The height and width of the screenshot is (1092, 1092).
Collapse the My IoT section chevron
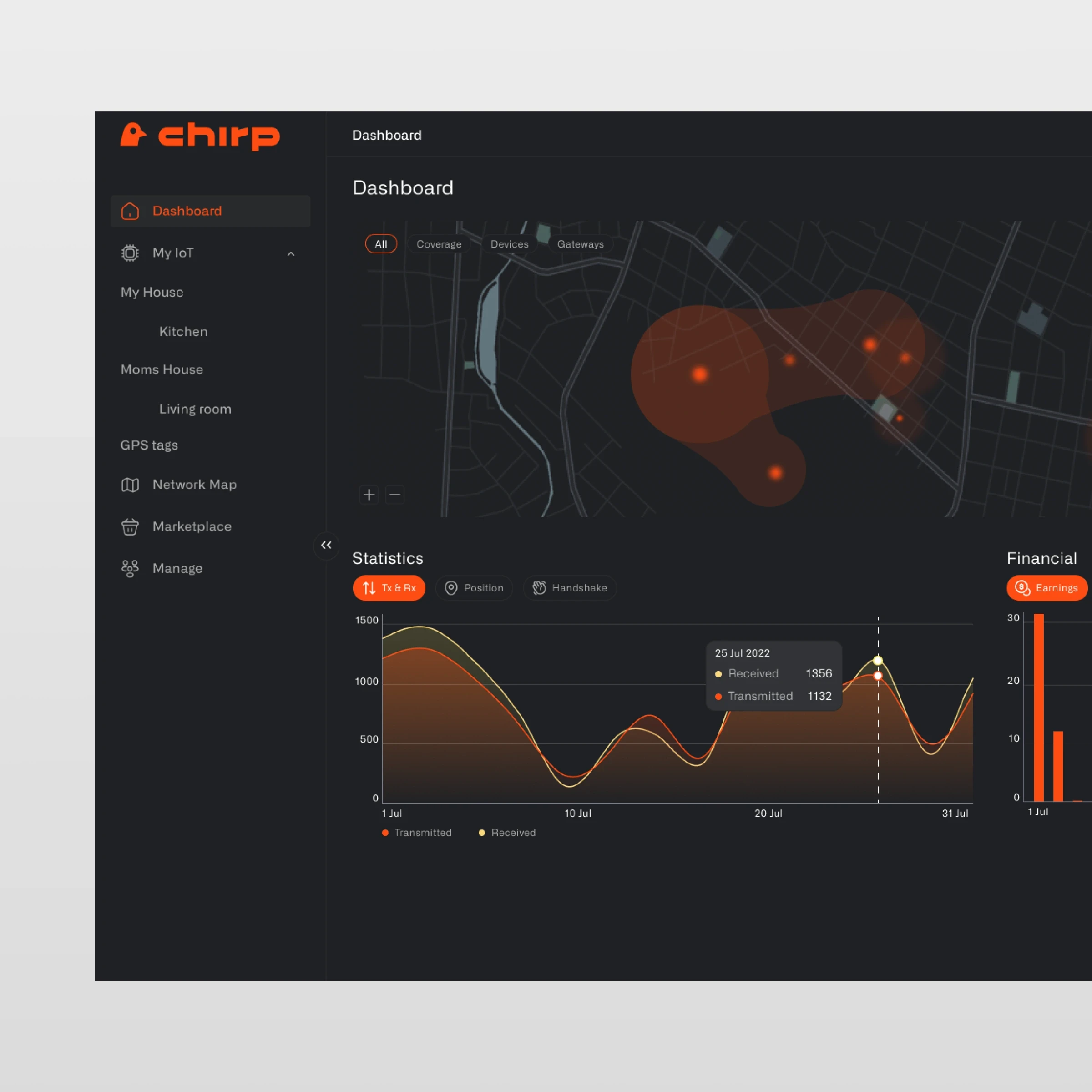pos(291,254)
